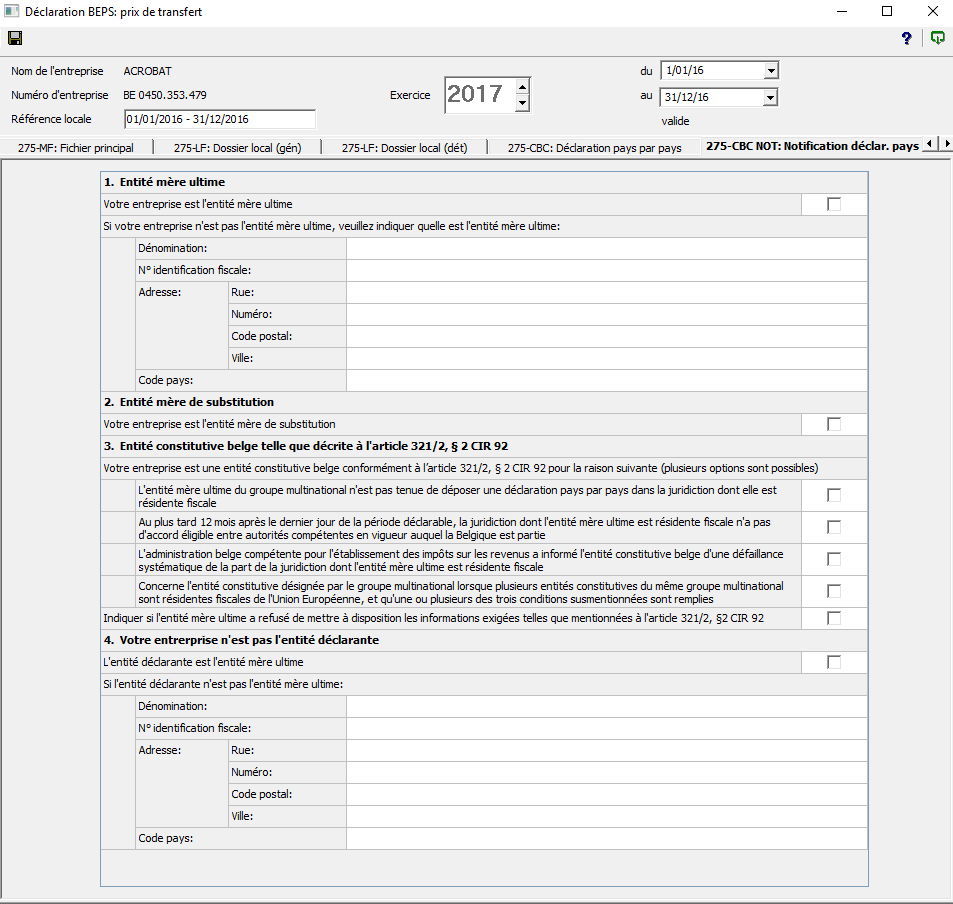This screenshot has height=904, width=953.
Task: Click the Référence locale input field
Action: 220,119
